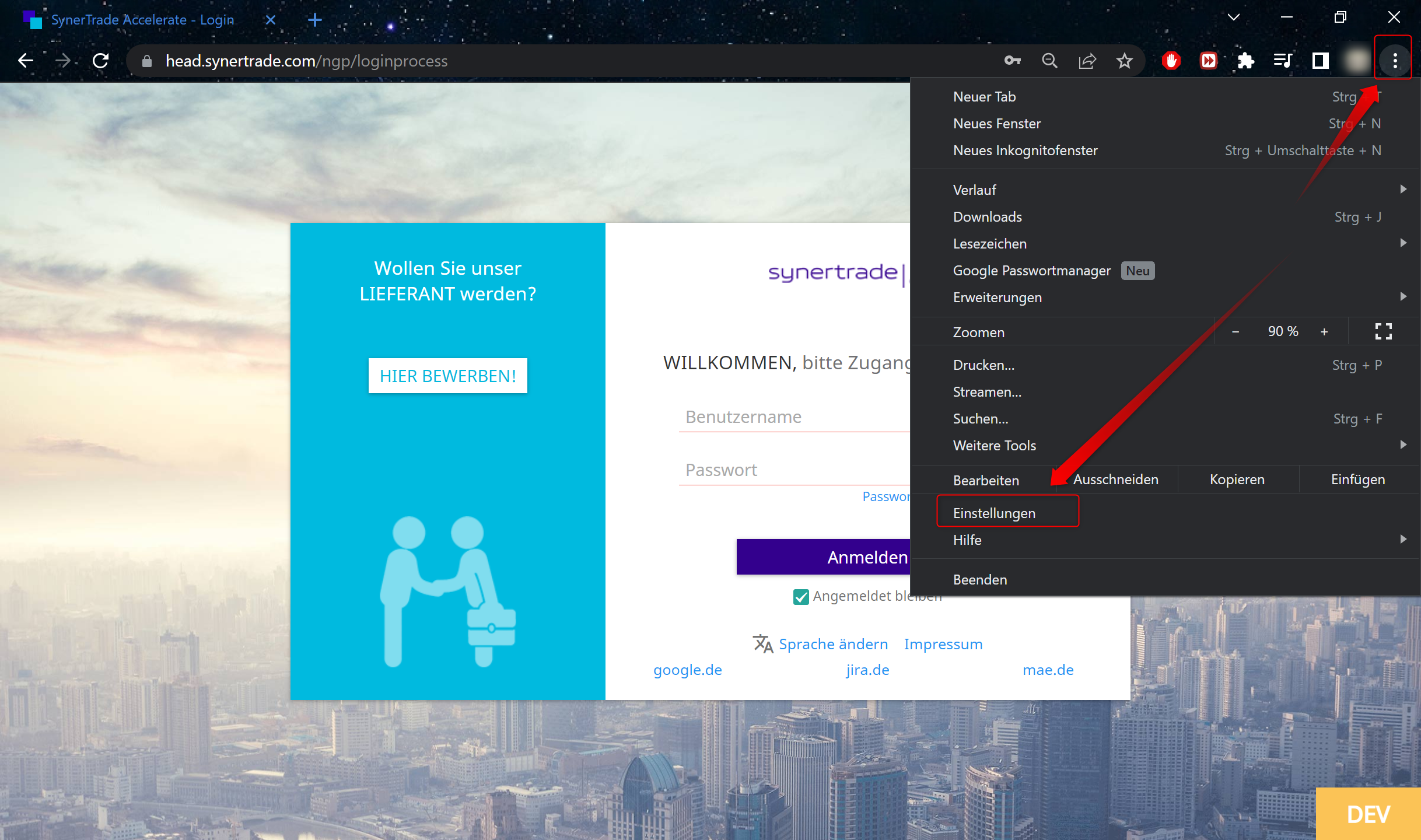
Task: Click the Sprache ändern link
Action: pos(833,644)
